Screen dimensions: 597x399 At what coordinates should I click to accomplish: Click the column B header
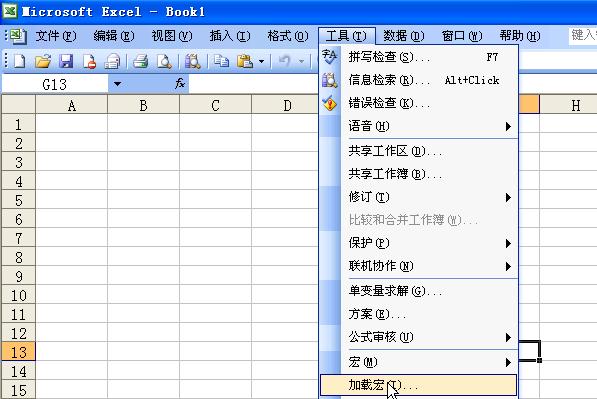point(144,105)
